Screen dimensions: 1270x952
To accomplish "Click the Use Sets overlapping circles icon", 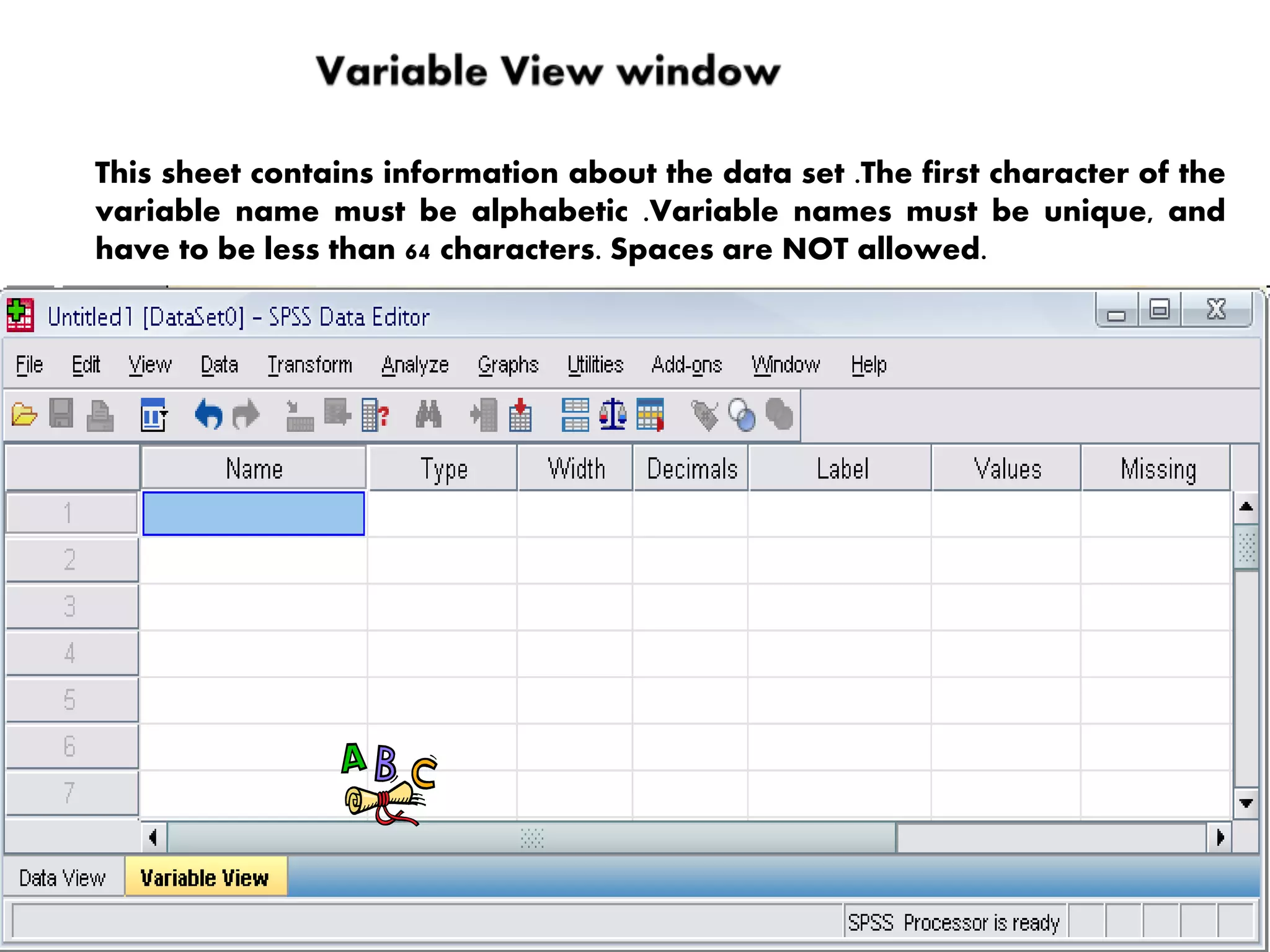I will point(742,415).
